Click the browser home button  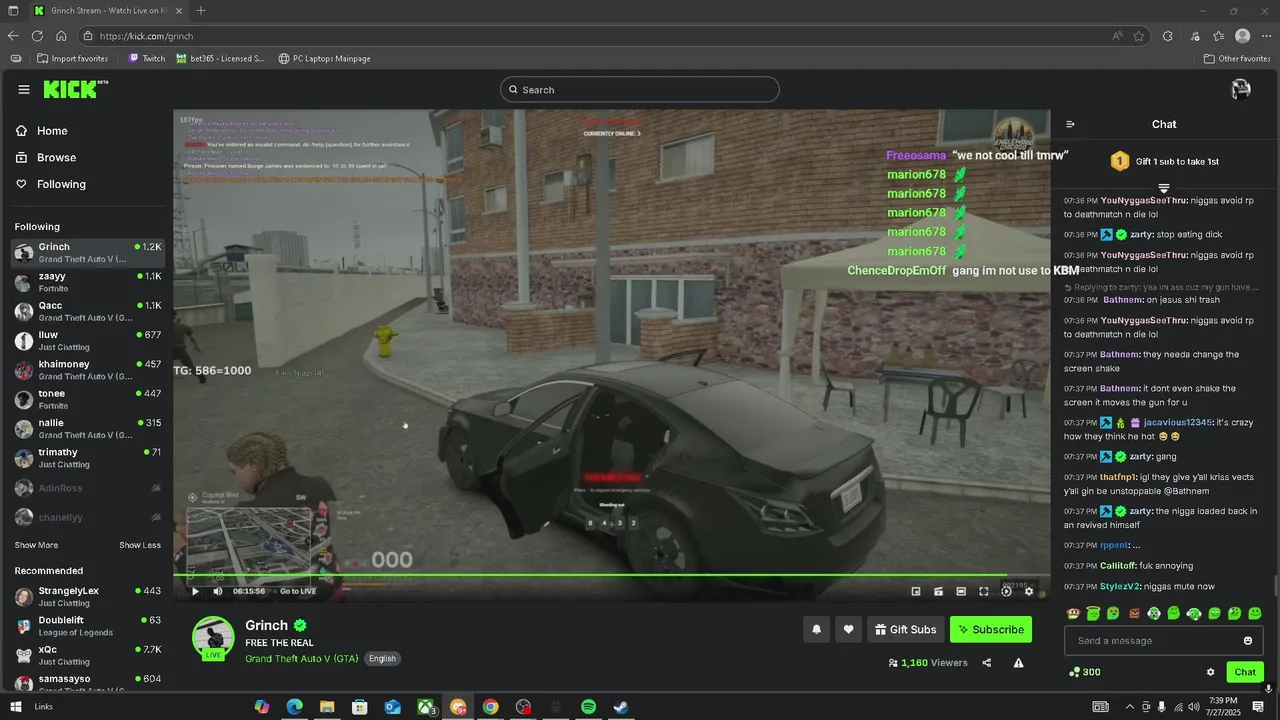tap(61, 36)
